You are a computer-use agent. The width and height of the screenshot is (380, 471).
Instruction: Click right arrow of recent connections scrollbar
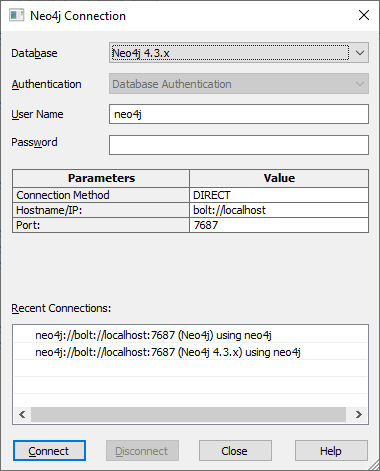pyautogui.click(x=358, y=414)
